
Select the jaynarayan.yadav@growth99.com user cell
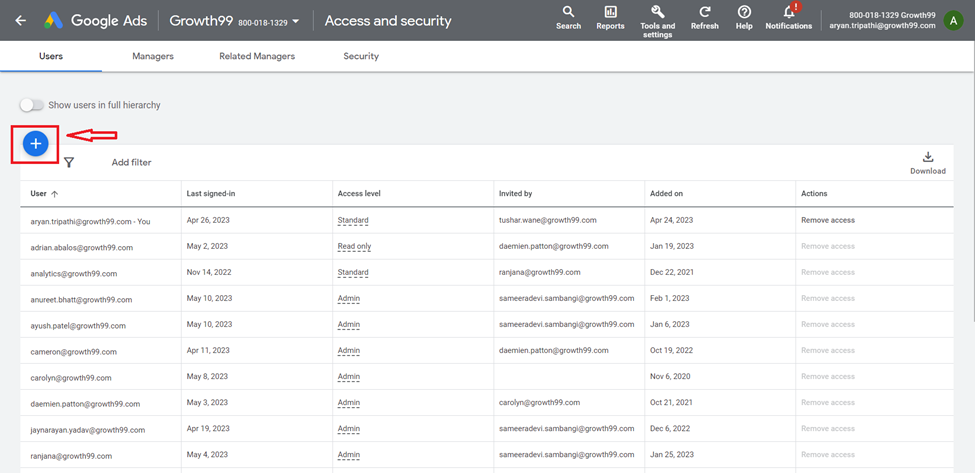pyautogui.click(x=88, y=429)
